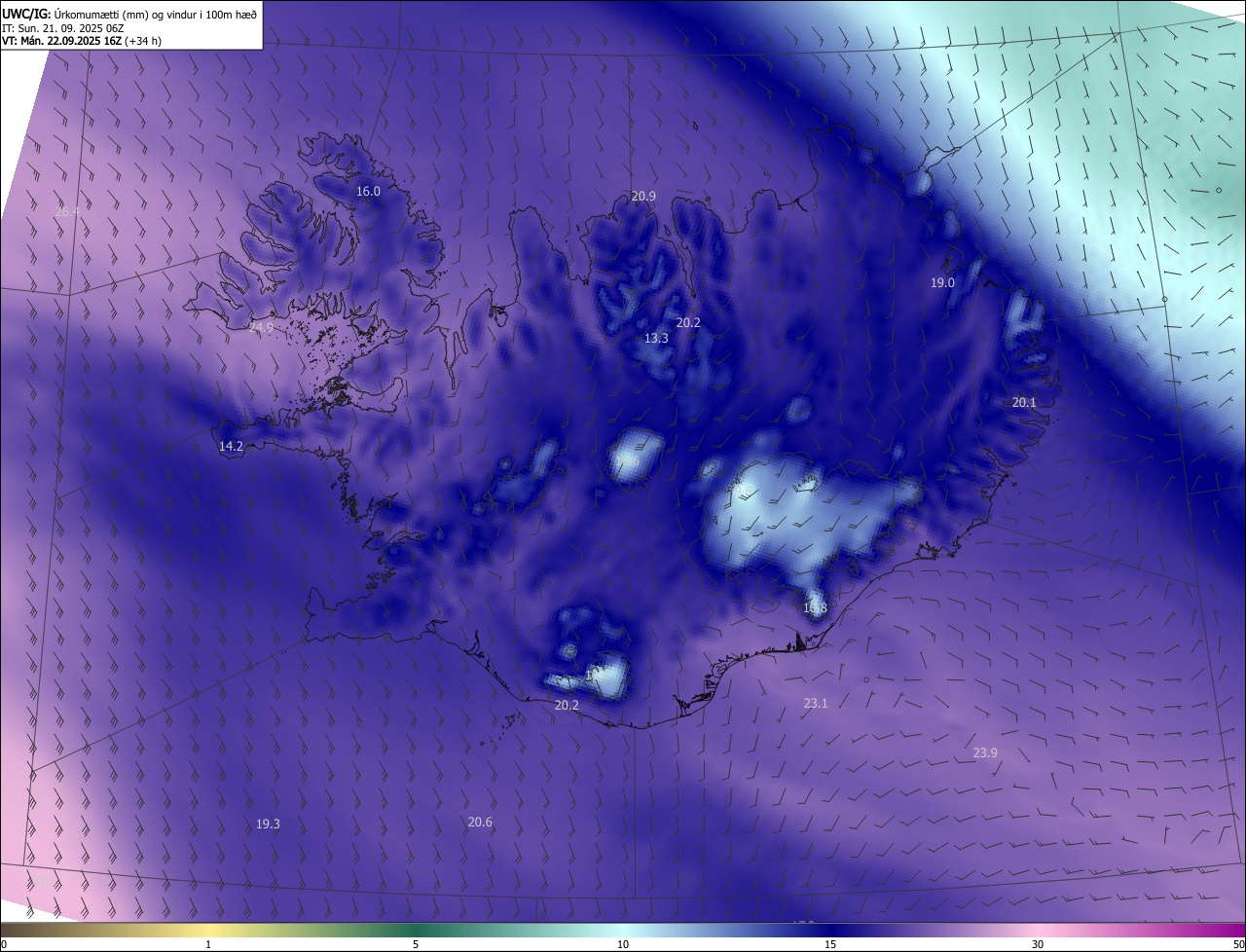
Task: Click the 23.9 value southeast of Iceland
Action: click(x=985, y=753)
